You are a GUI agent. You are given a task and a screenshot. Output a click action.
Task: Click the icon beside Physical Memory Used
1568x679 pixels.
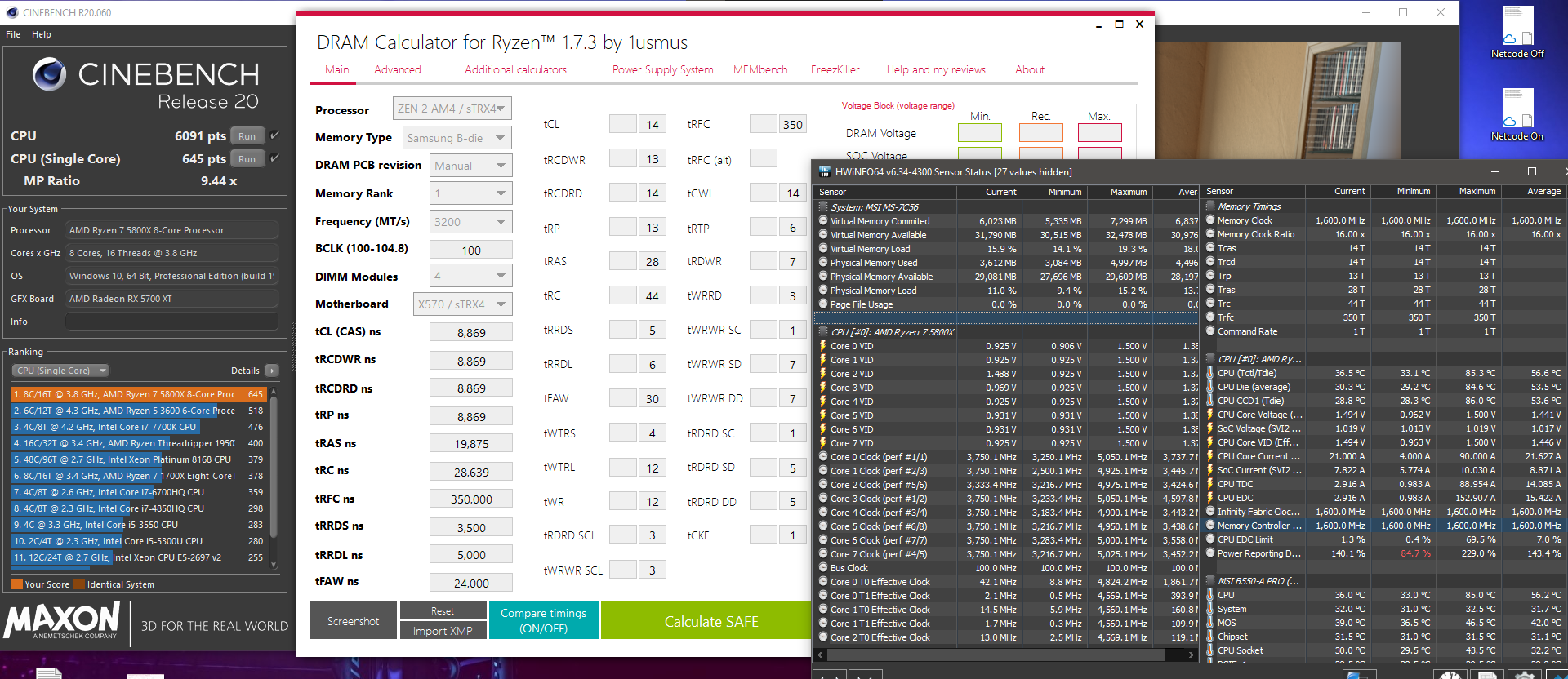(823, 263)
